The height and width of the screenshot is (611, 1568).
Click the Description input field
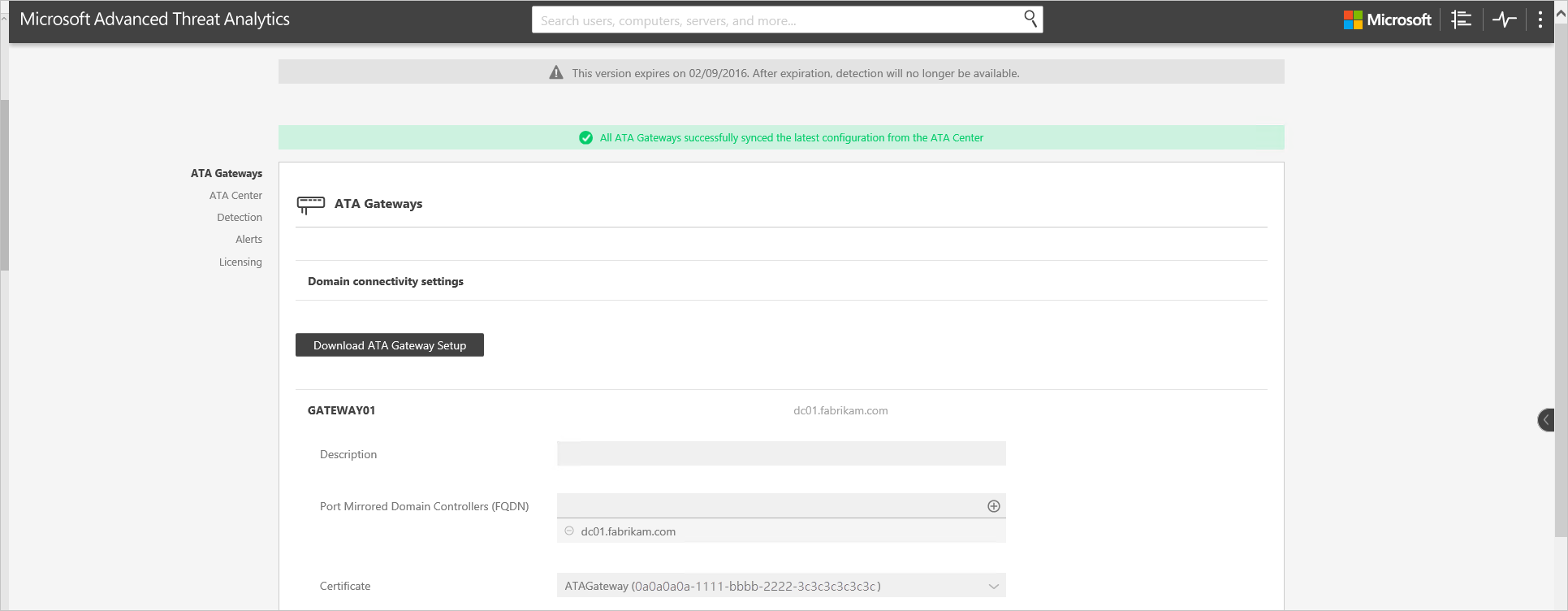point(781,453)
